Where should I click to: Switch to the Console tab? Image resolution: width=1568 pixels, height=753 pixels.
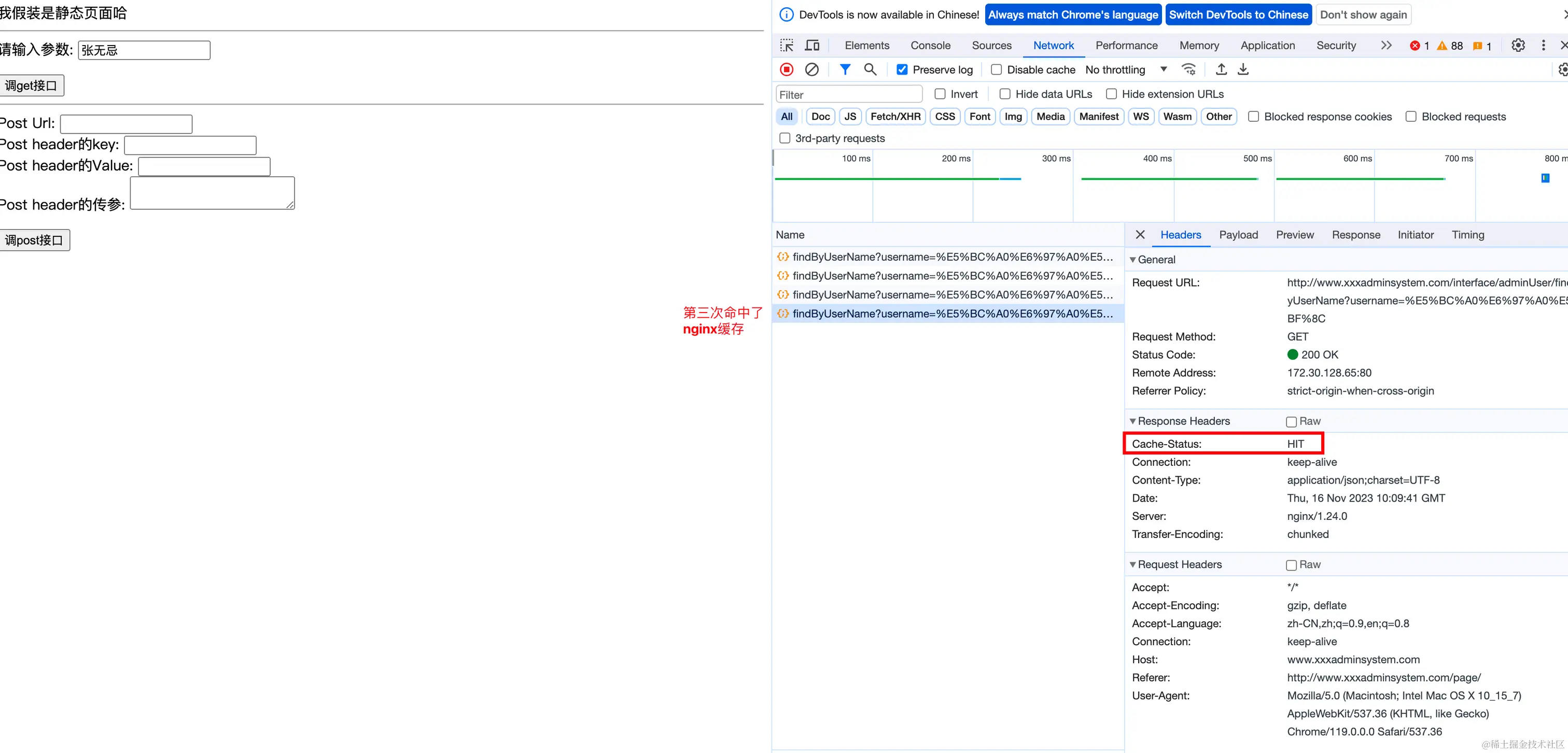[x=930, y=46]
